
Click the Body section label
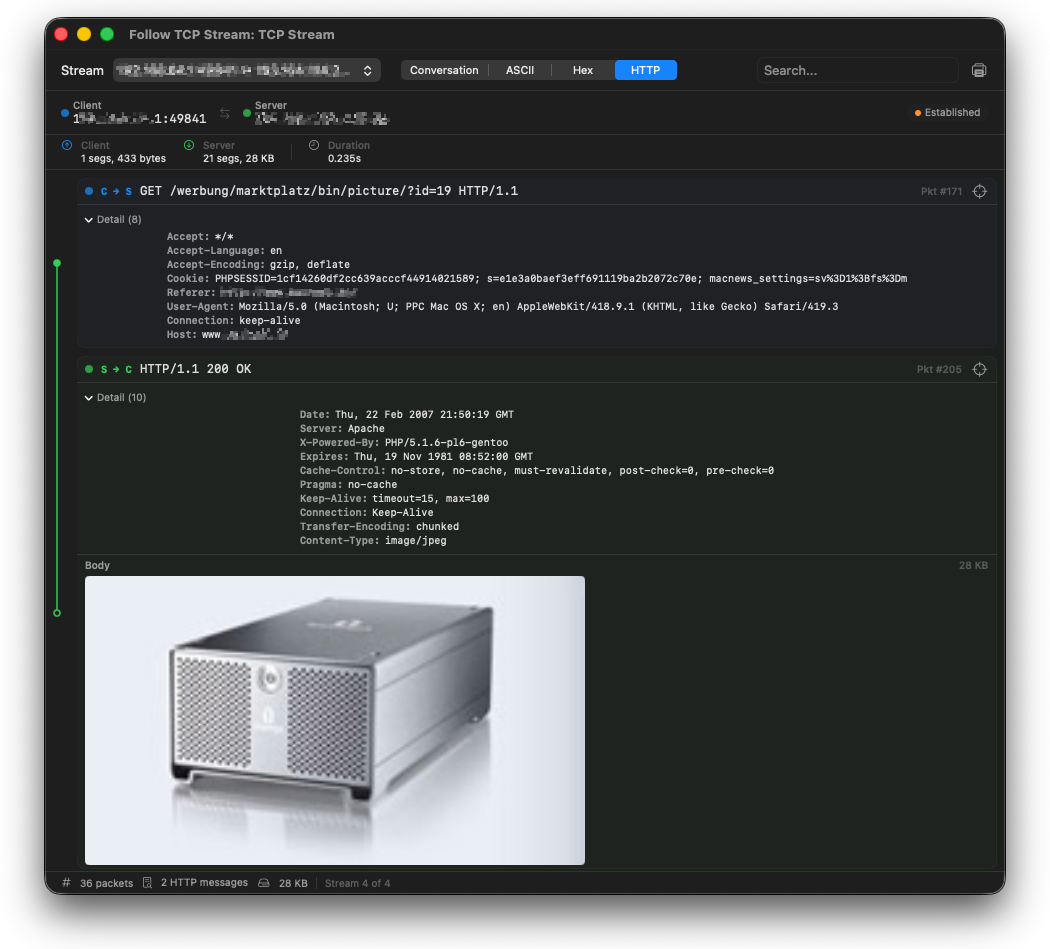click(x=97, y=565)
